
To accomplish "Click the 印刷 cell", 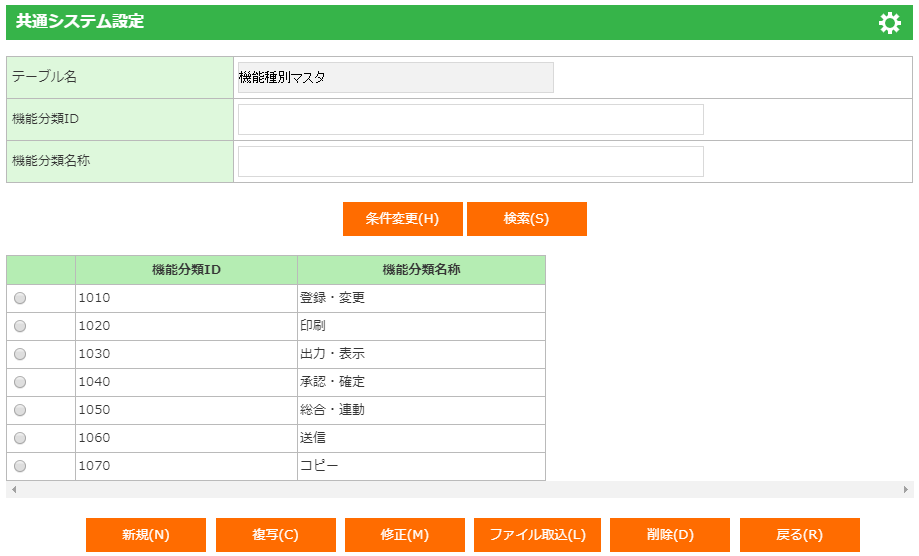I will [x=421, y=326].
